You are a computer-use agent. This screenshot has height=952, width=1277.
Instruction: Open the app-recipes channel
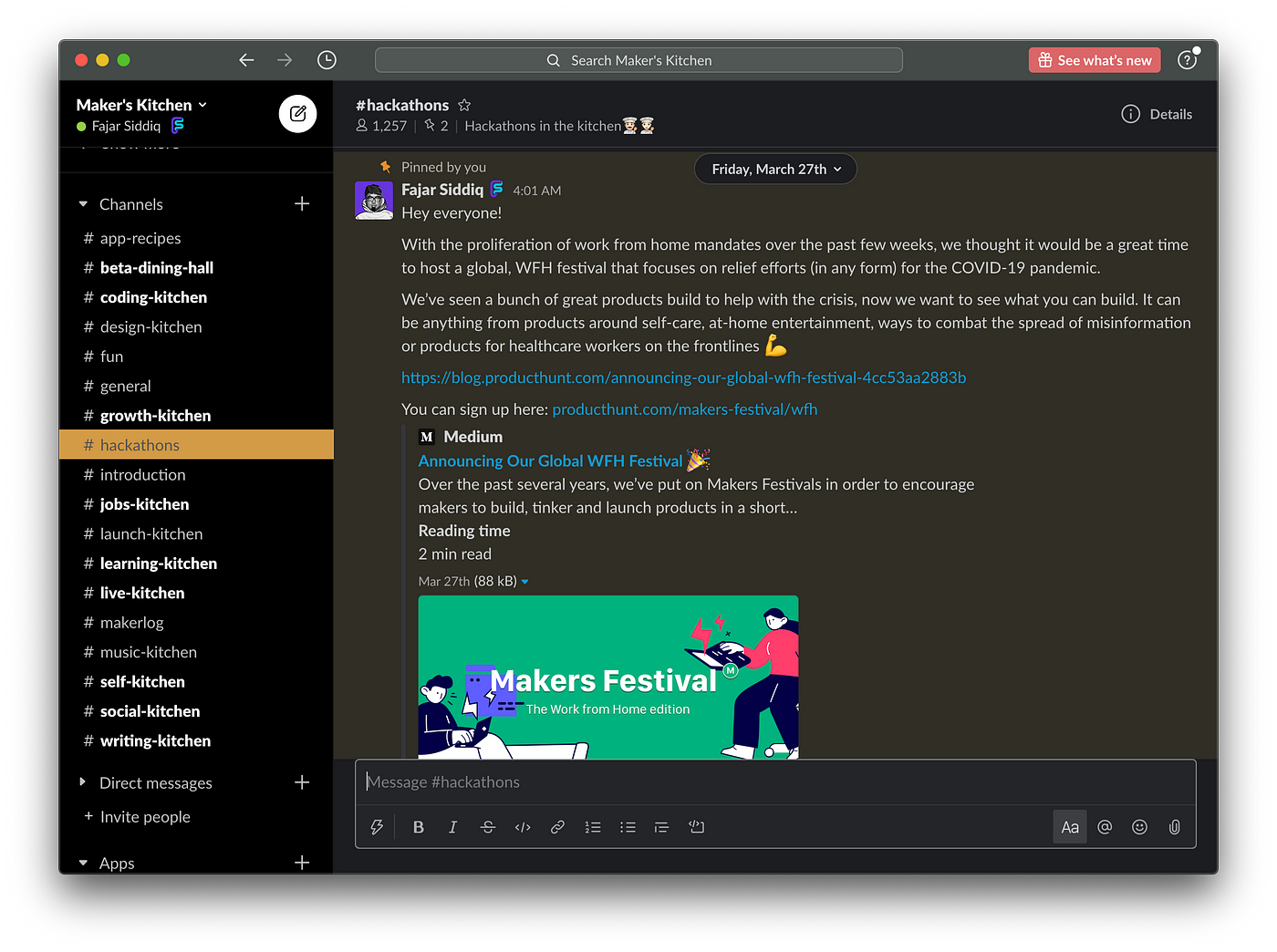click(x=196, y=238)
